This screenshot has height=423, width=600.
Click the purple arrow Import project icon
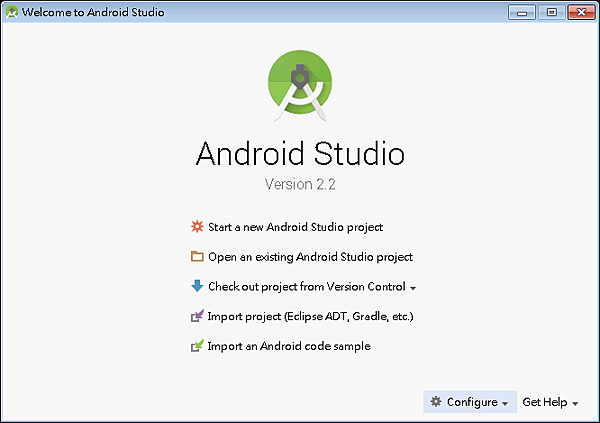pos(197,316)
